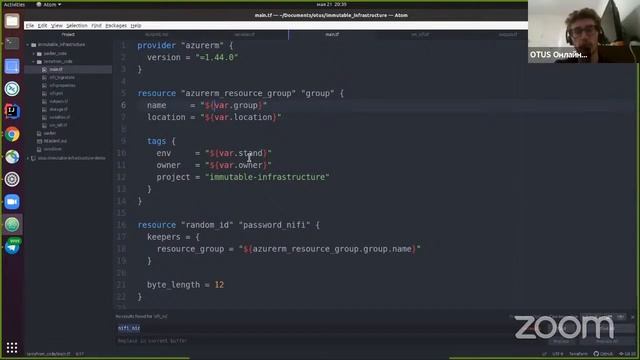This screenshot has height=360, width=640.
Task: Launch Terminal from the dock
Action: (x=12, y=43)
